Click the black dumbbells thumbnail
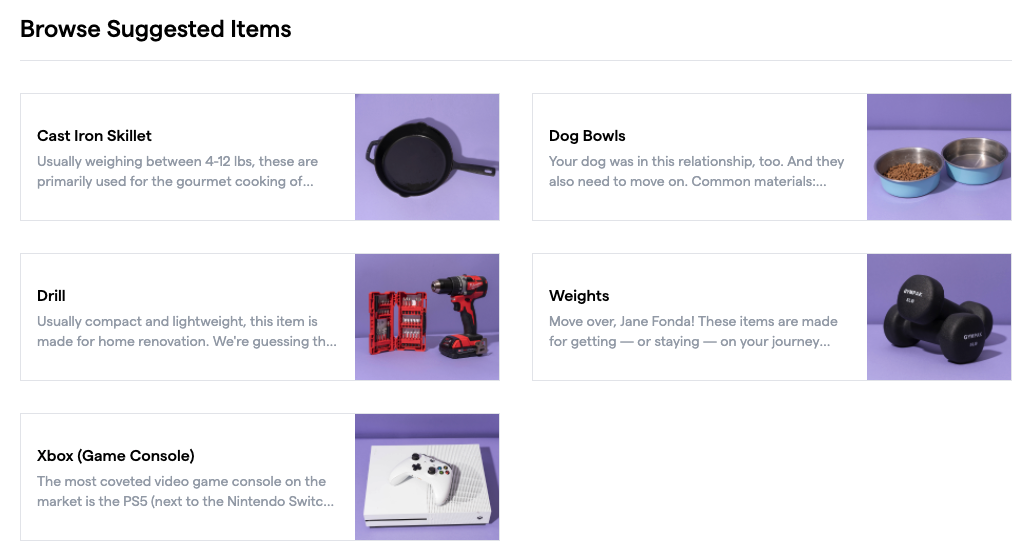Screen dimensions: 1032x555 (939, 317)
